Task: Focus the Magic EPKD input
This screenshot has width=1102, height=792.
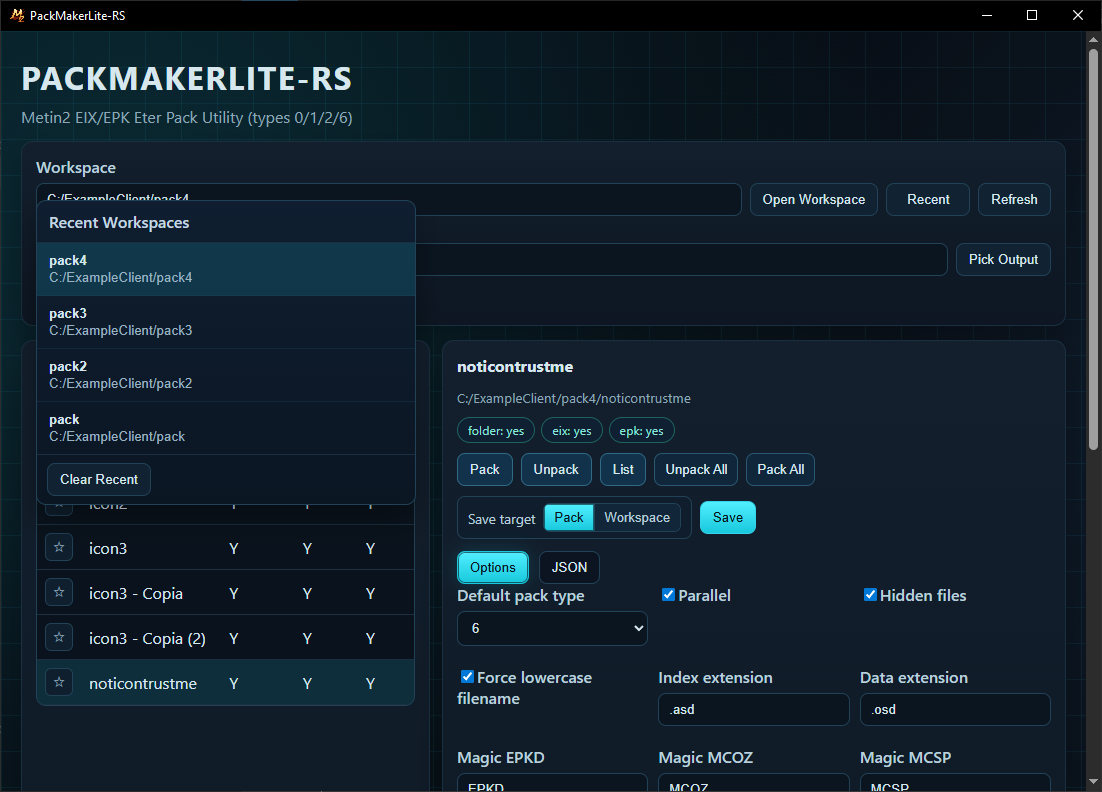Action: coord(552,783)
